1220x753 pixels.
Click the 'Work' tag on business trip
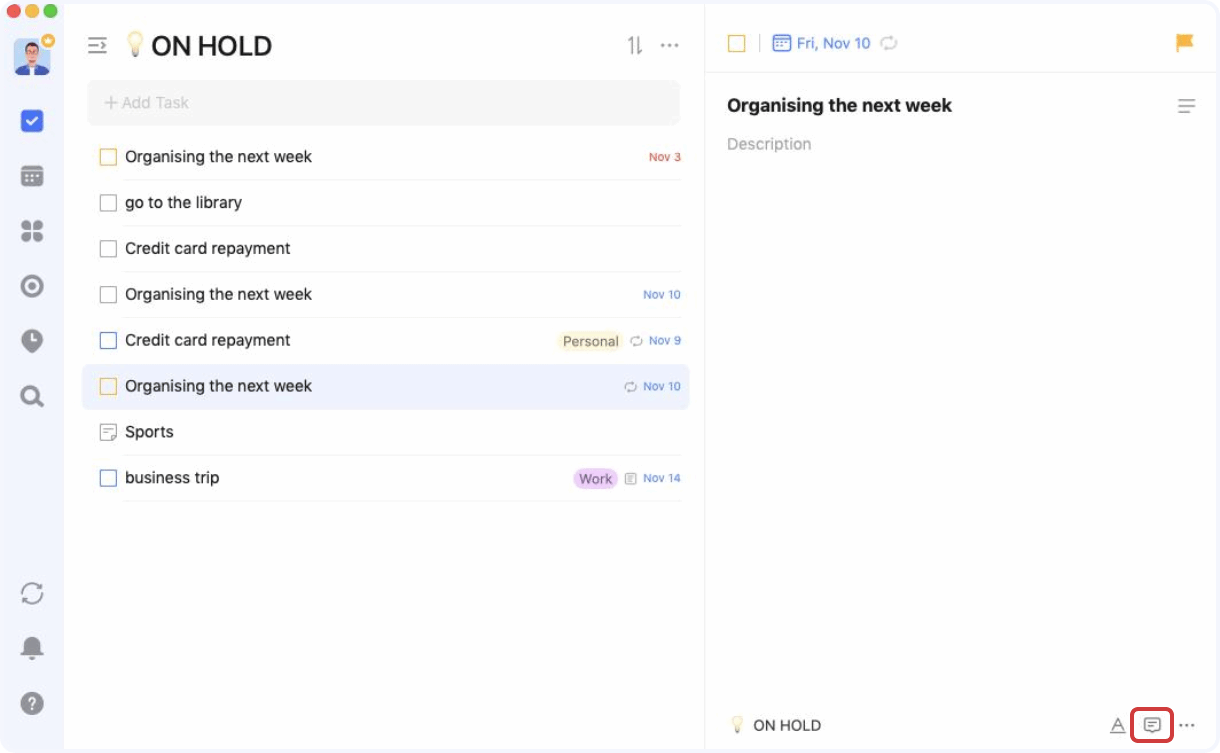point(595,479)
